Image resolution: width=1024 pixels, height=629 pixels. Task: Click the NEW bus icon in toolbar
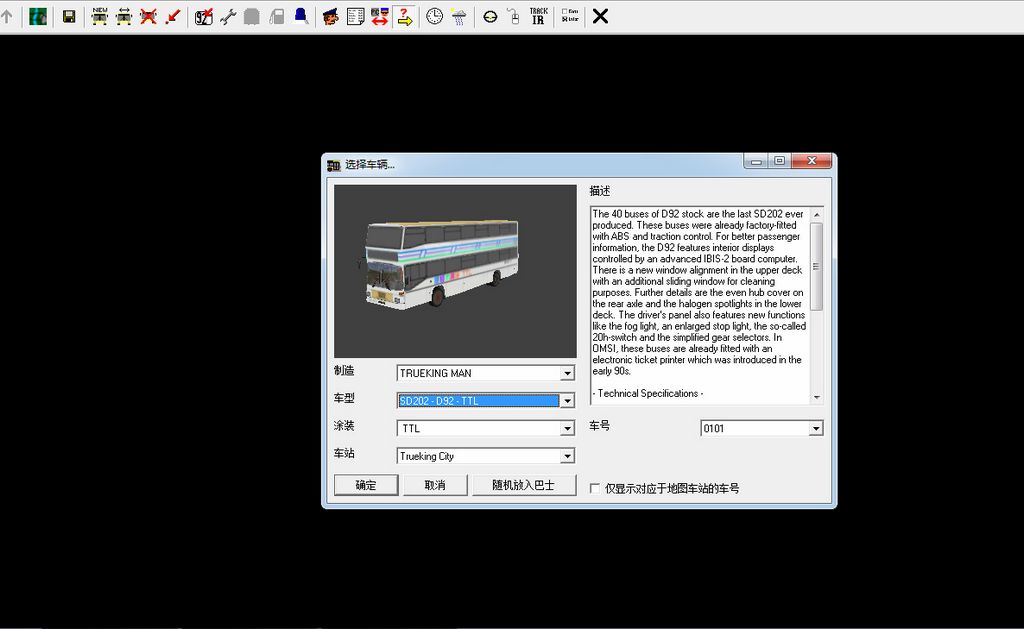100,16
